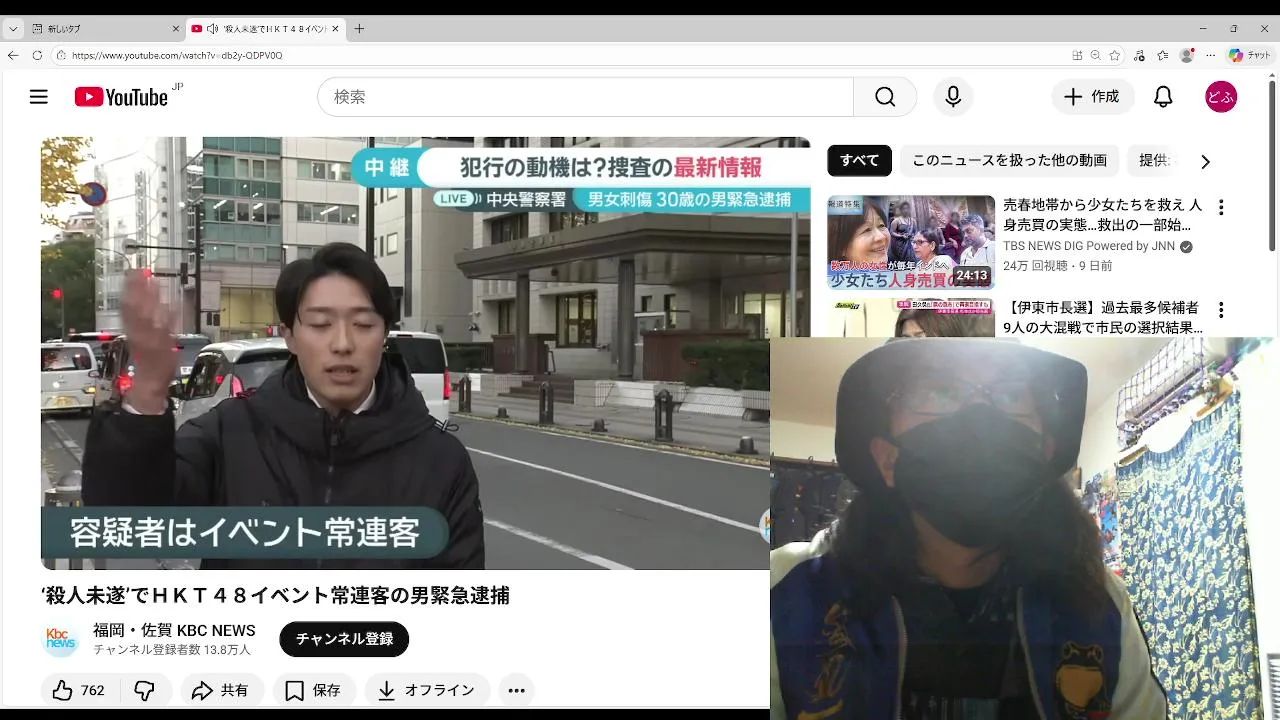Screen dimensions: 1280x720
Task: Click 24万 回視聴・9 日前 metadata
Action: [x=1057, y=266]
